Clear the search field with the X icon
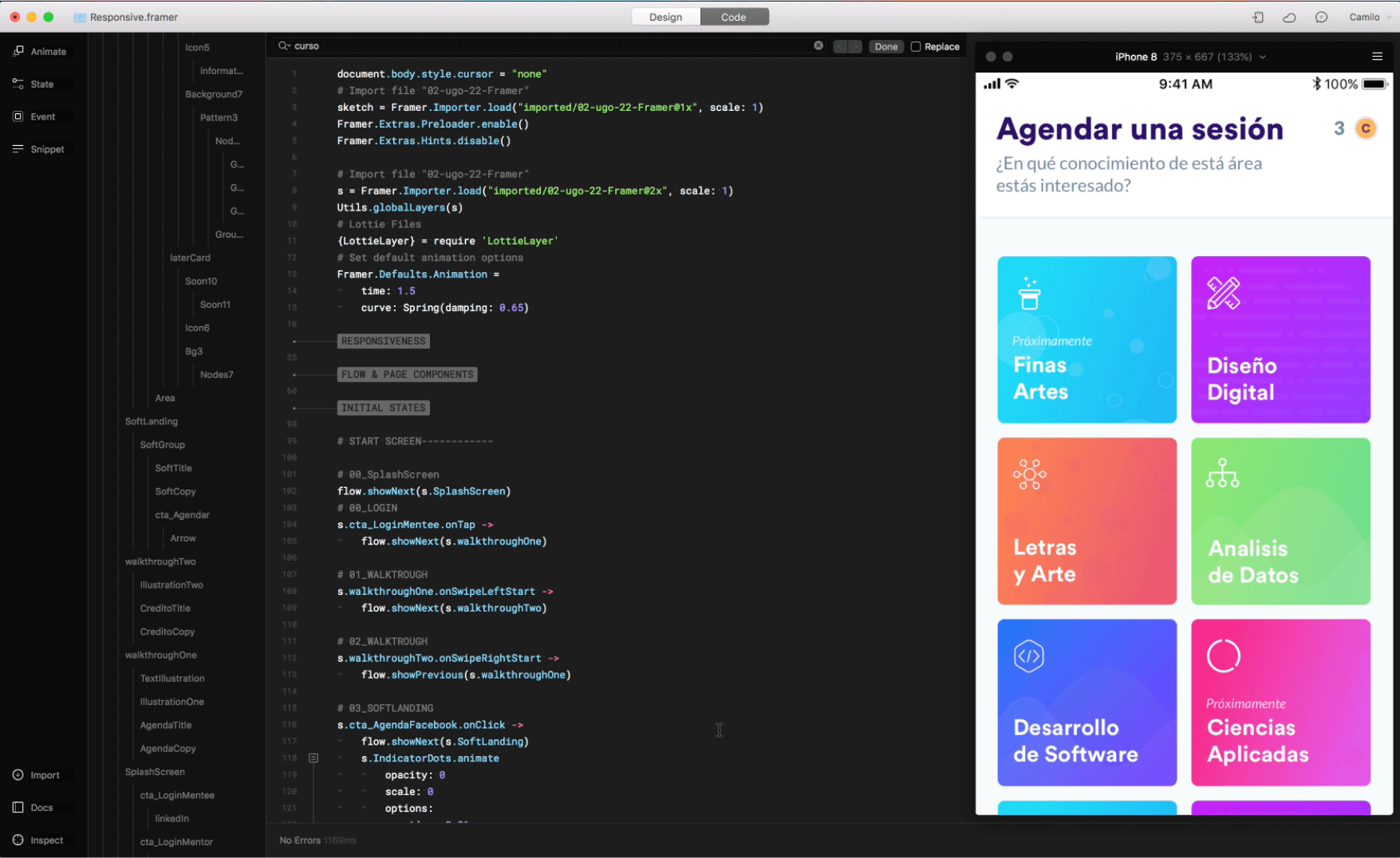This screenshot has width=1400, height=858. tap(818, 45)
